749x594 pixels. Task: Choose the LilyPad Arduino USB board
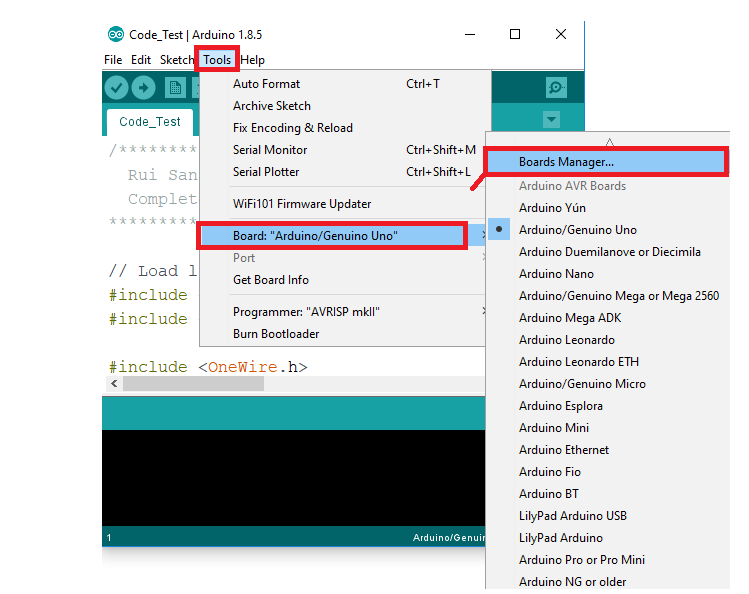tap(608, 515)
